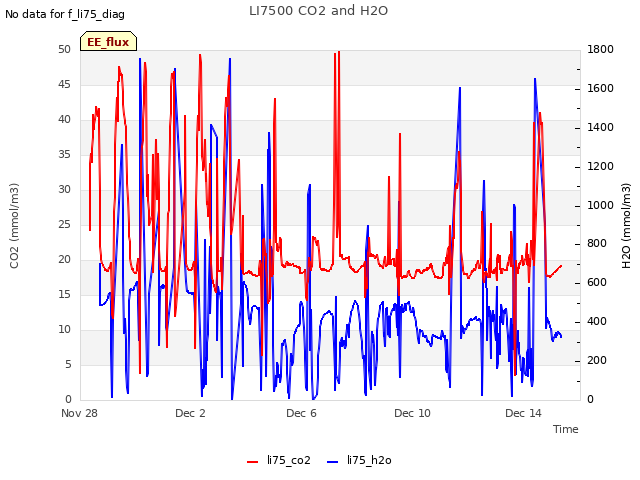Click the 400 value on H2O axis

[x=597, y=322]
